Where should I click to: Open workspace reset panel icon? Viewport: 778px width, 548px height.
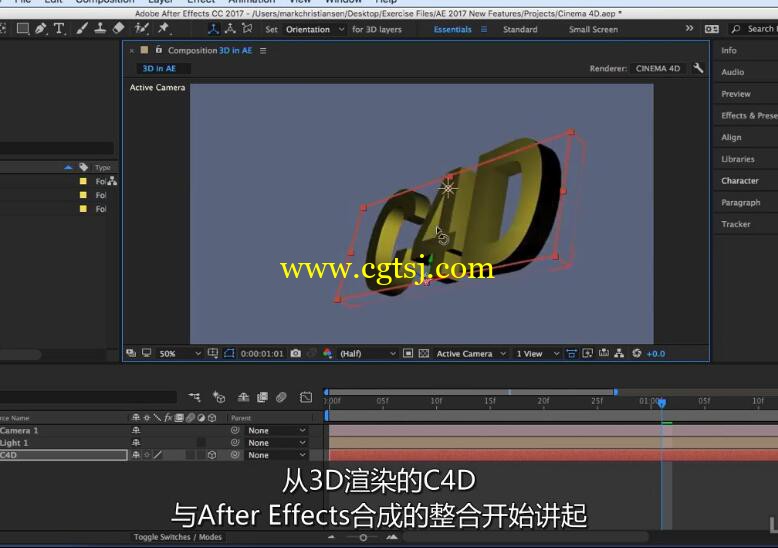(x=712, y=29)
